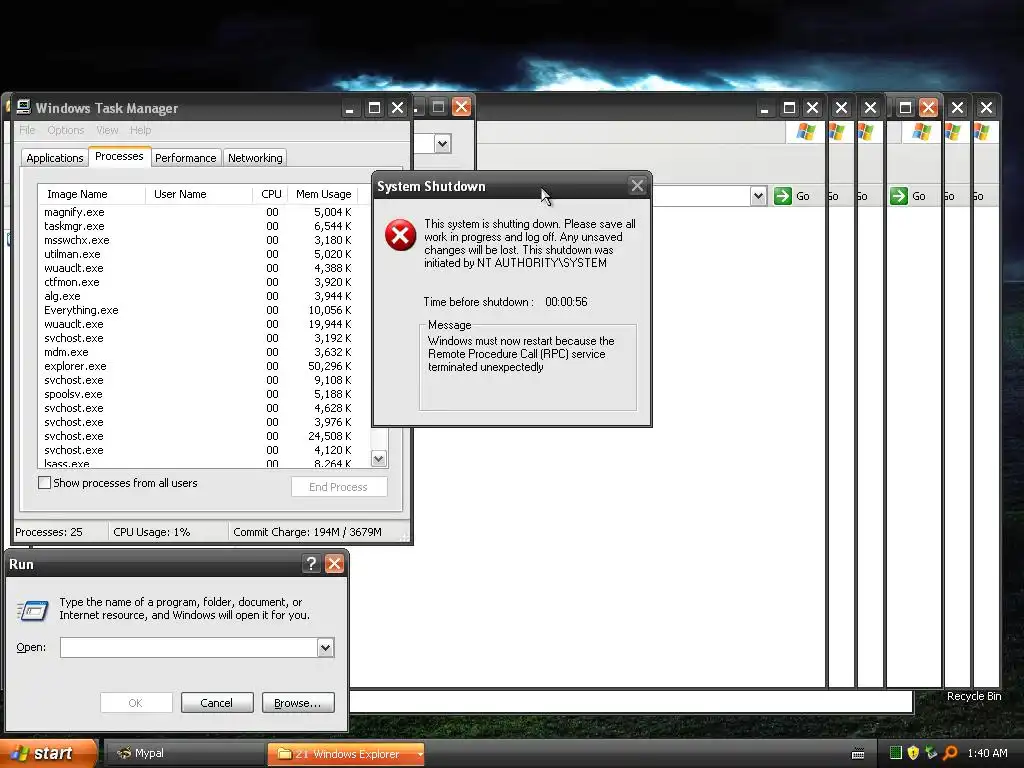Screen dimensions: 1024x768
Task: Switch to the Applications tab
Action: (55, 158)
